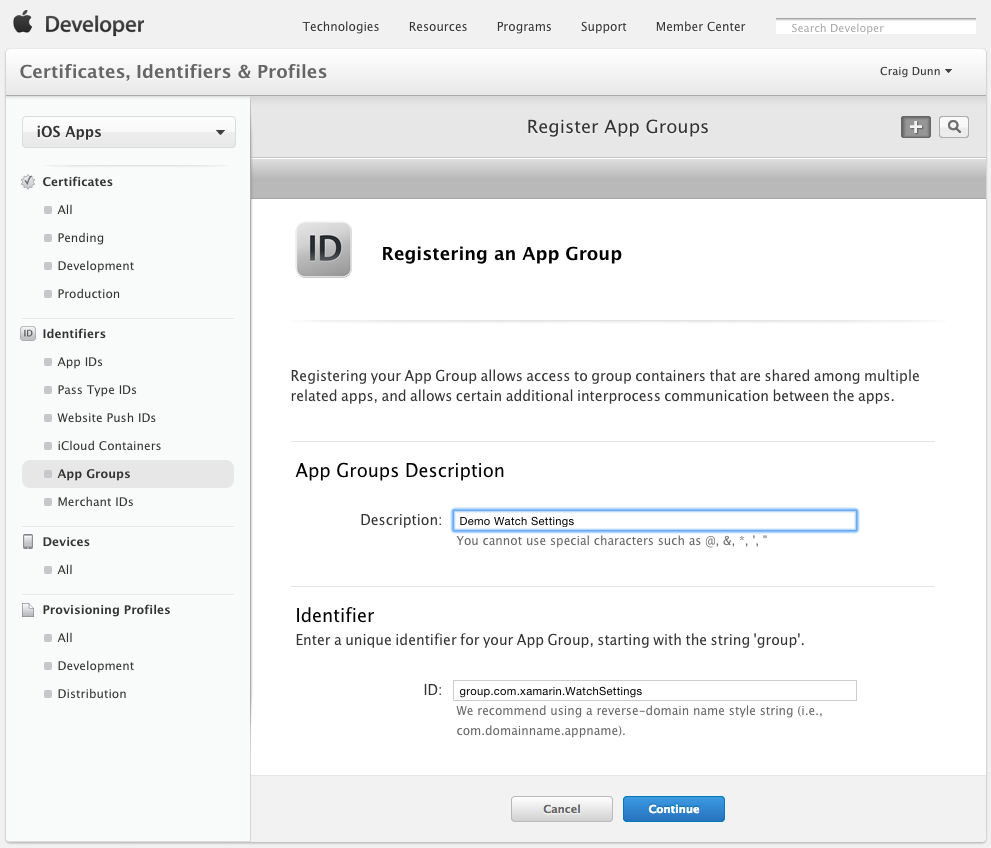Expand the Craig Dunn account menu

pos(916,71)
